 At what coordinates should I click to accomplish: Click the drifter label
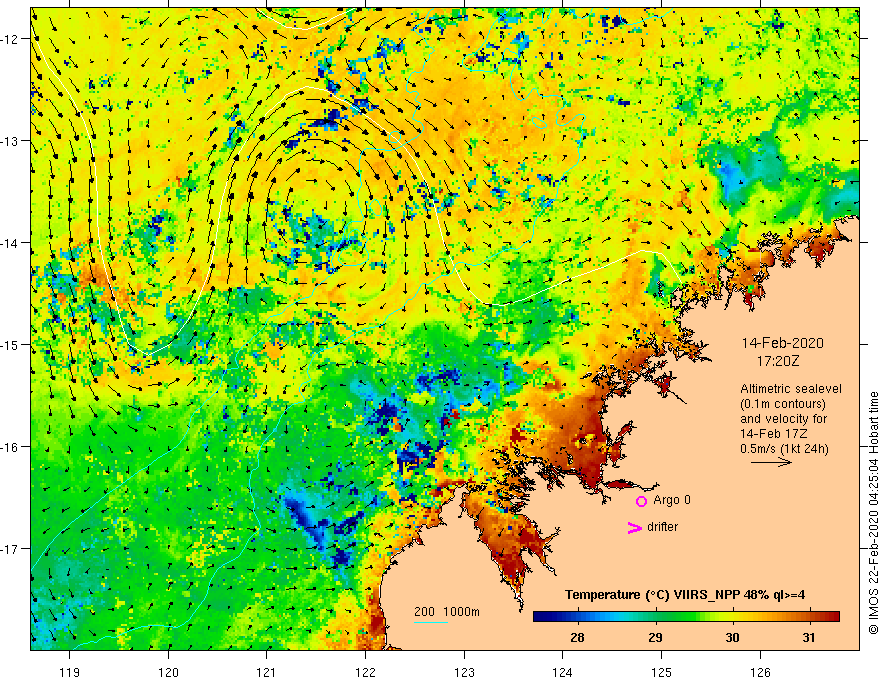662,527
